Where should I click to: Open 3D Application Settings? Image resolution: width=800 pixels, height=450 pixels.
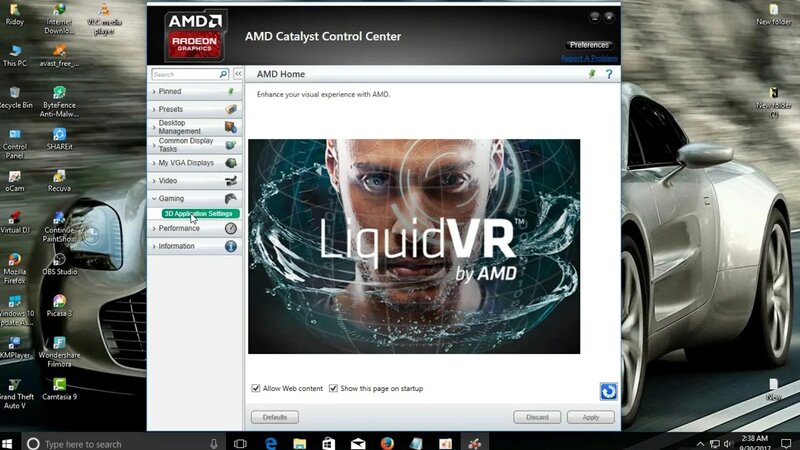[199, 214]
